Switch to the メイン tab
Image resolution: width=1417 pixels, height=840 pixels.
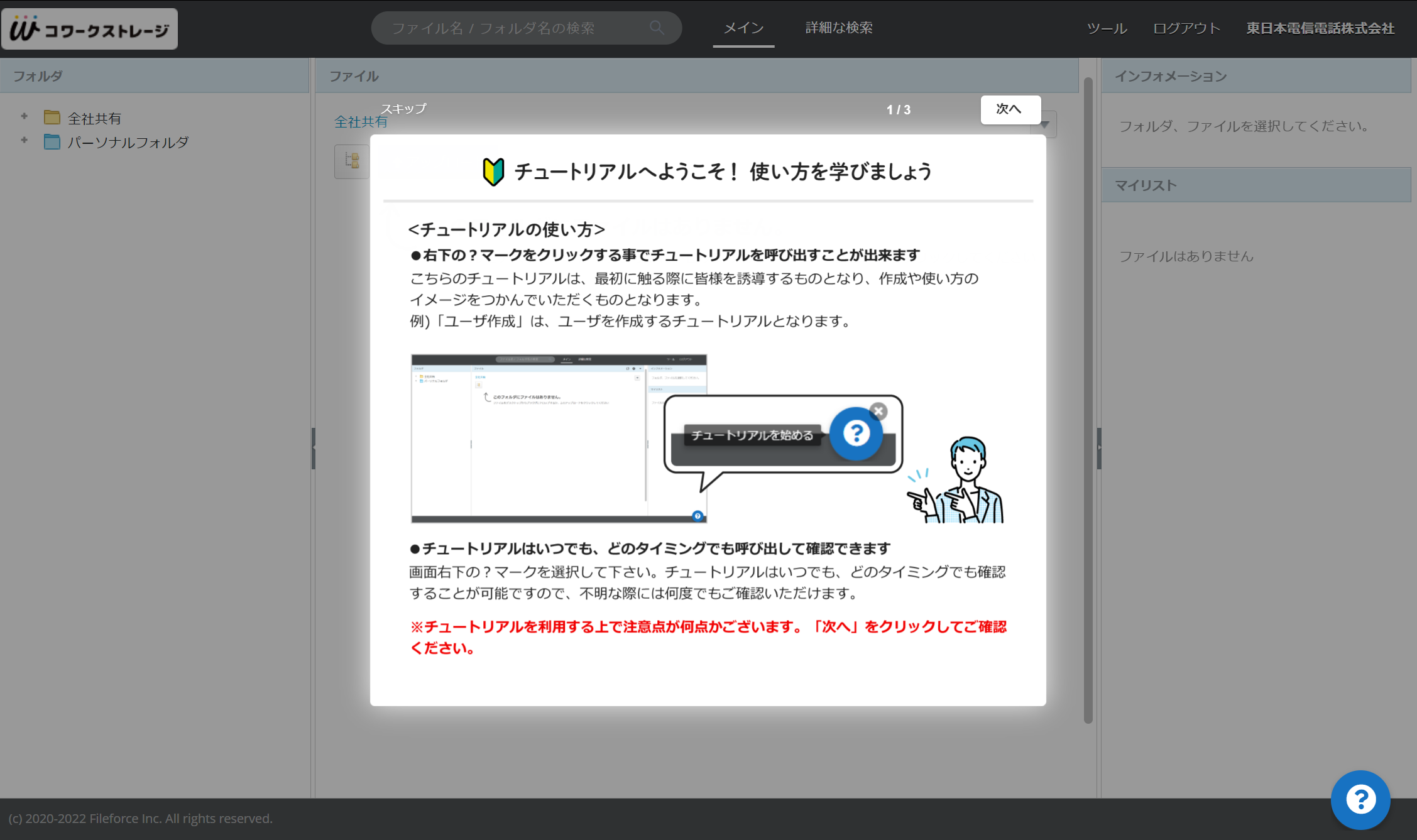coord(743,28)
